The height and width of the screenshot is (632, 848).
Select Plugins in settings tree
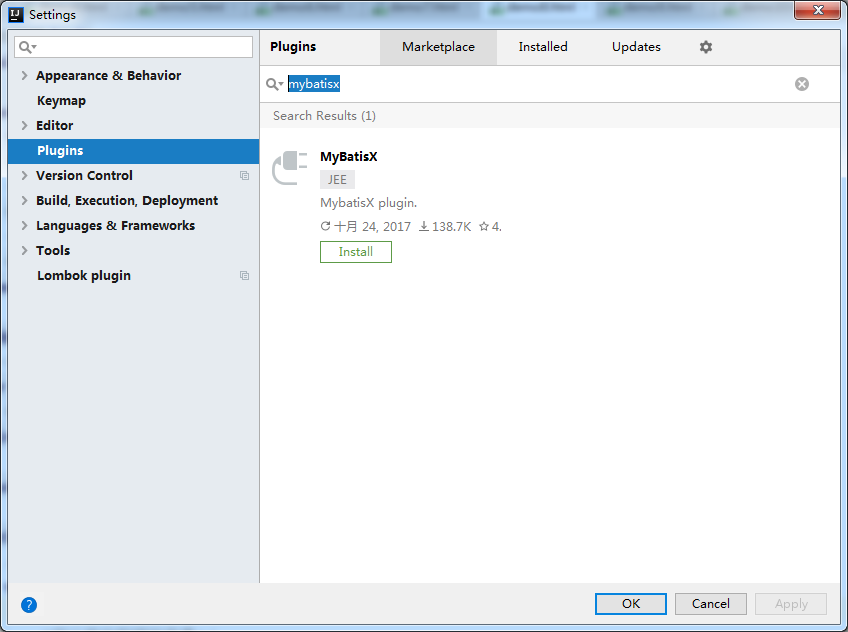pyautogui.click(x=134, y=151)
